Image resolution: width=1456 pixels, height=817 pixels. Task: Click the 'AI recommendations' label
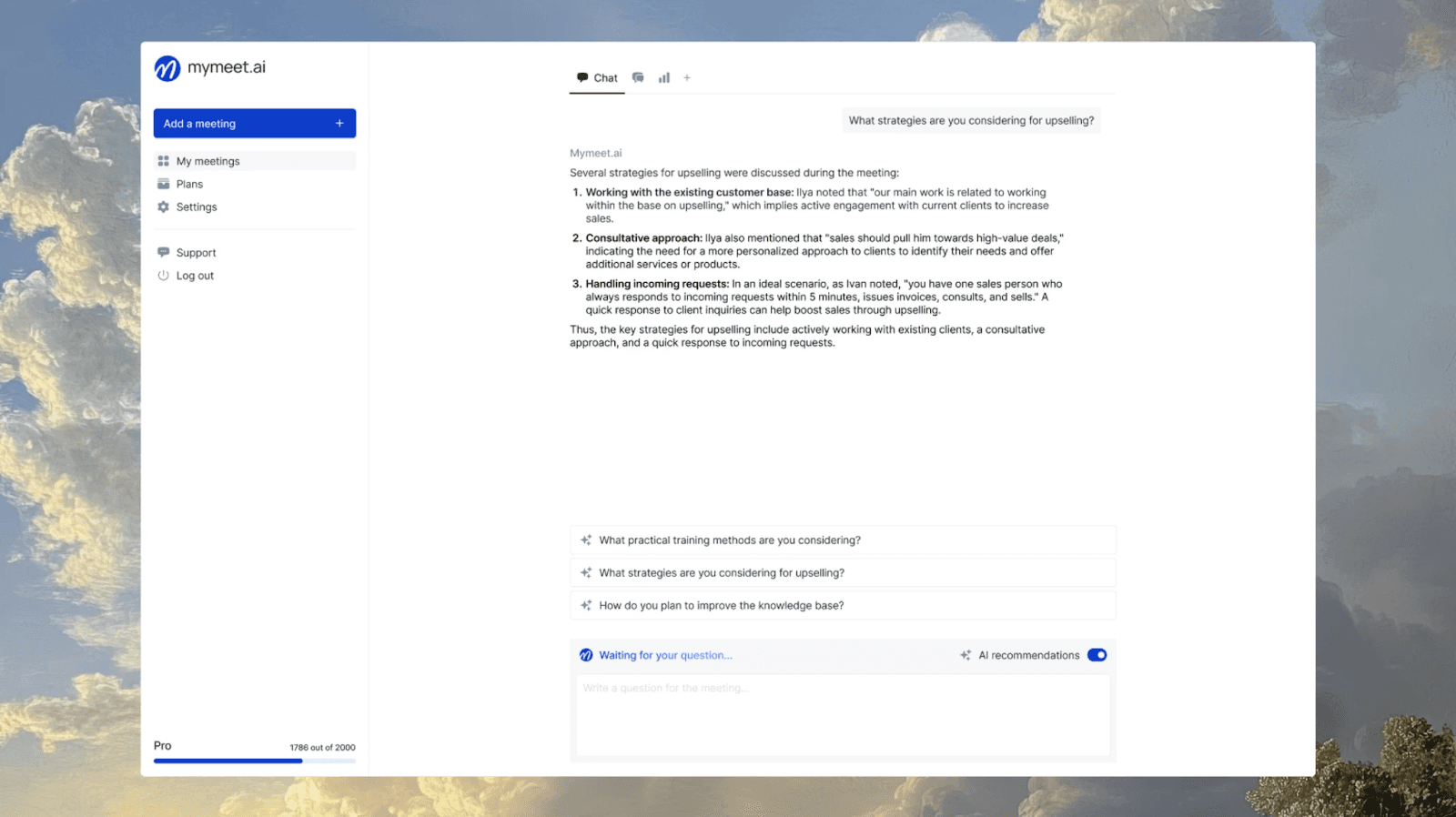point(1029,655)
